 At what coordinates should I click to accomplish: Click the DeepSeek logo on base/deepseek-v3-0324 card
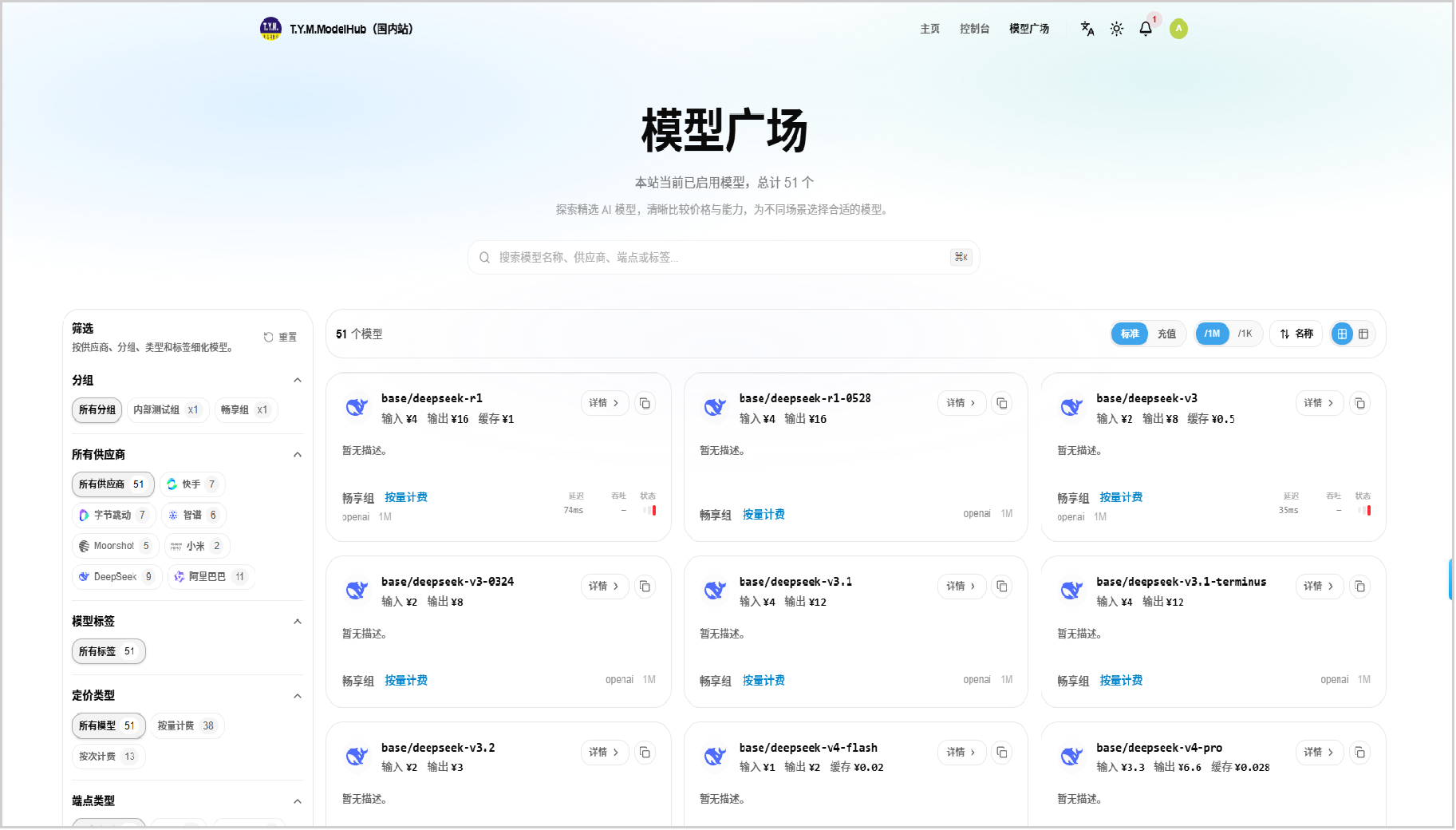357,590
